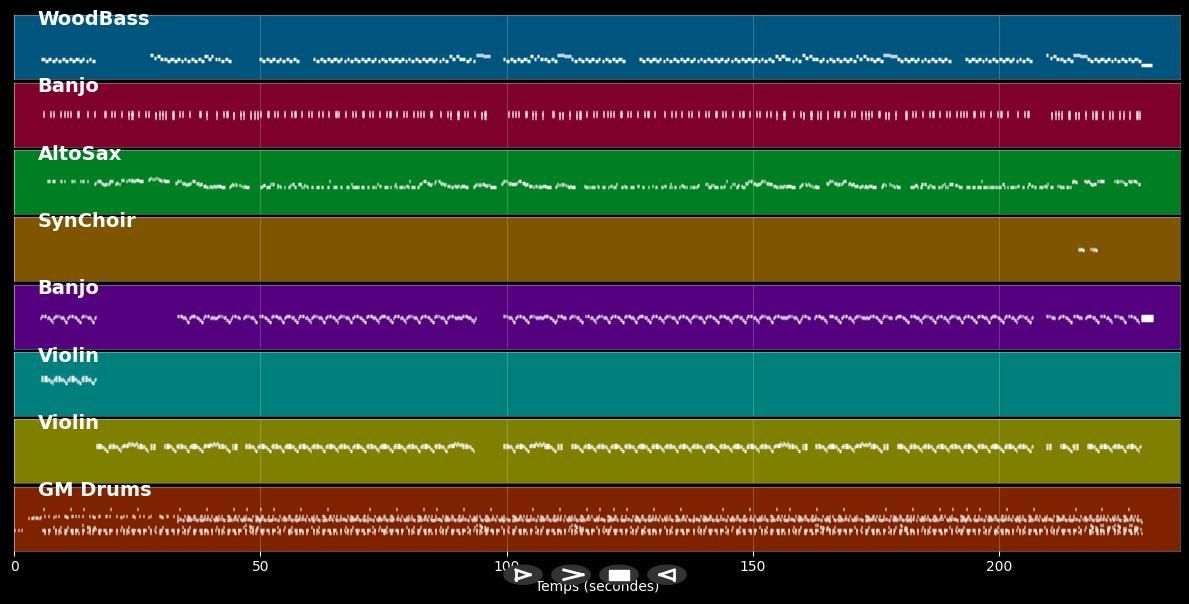Viewport: 1189px width, 604px height.
Task: Click the 0 seconds mark on the time axis
Action: click(14, 567)
